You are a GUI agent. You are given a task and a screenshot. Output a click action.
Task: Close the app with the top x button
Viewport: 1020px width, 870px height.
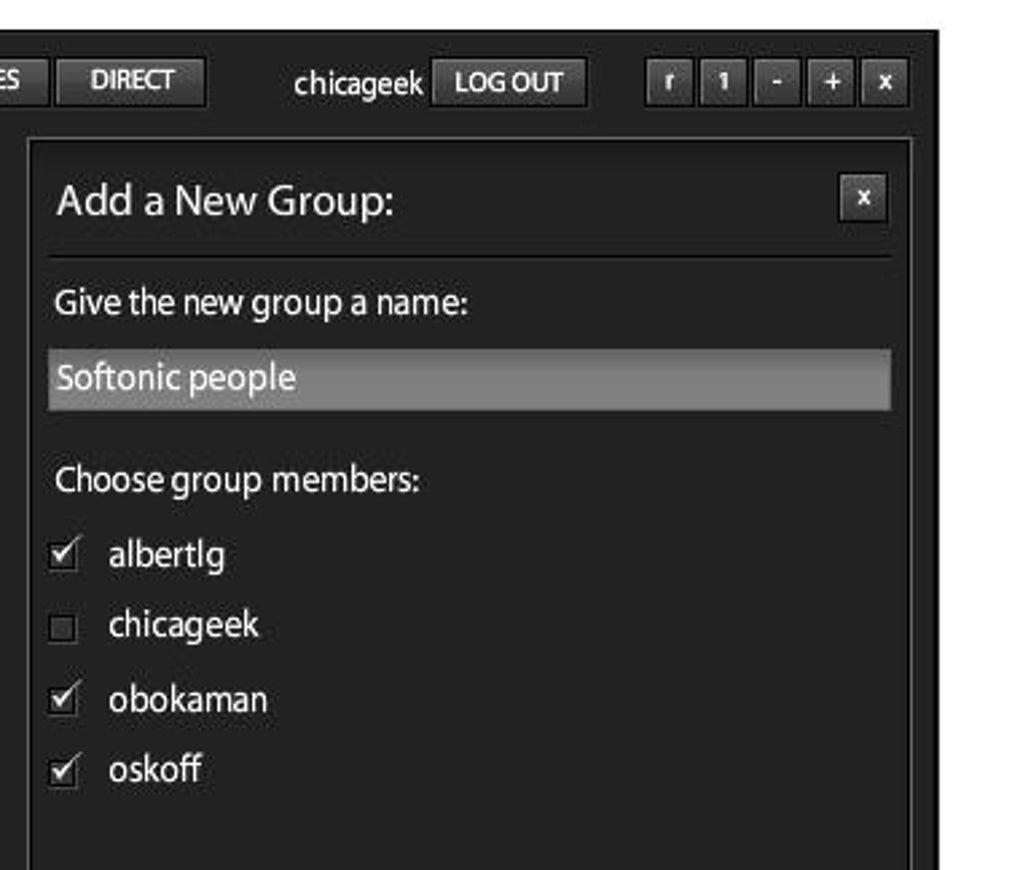tap(884, 82)
